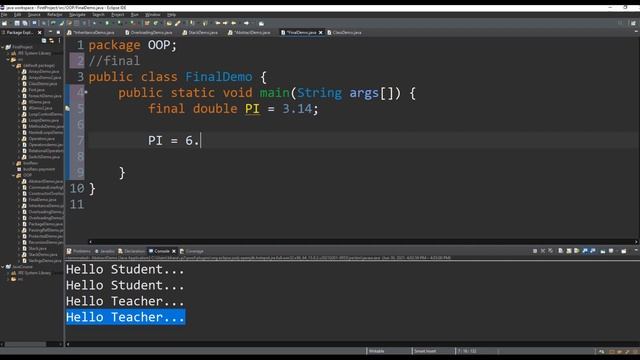Screen dimensions: 640x360
Task: Collapse the JavaCourse project node
Action: [x=3, y=267]
